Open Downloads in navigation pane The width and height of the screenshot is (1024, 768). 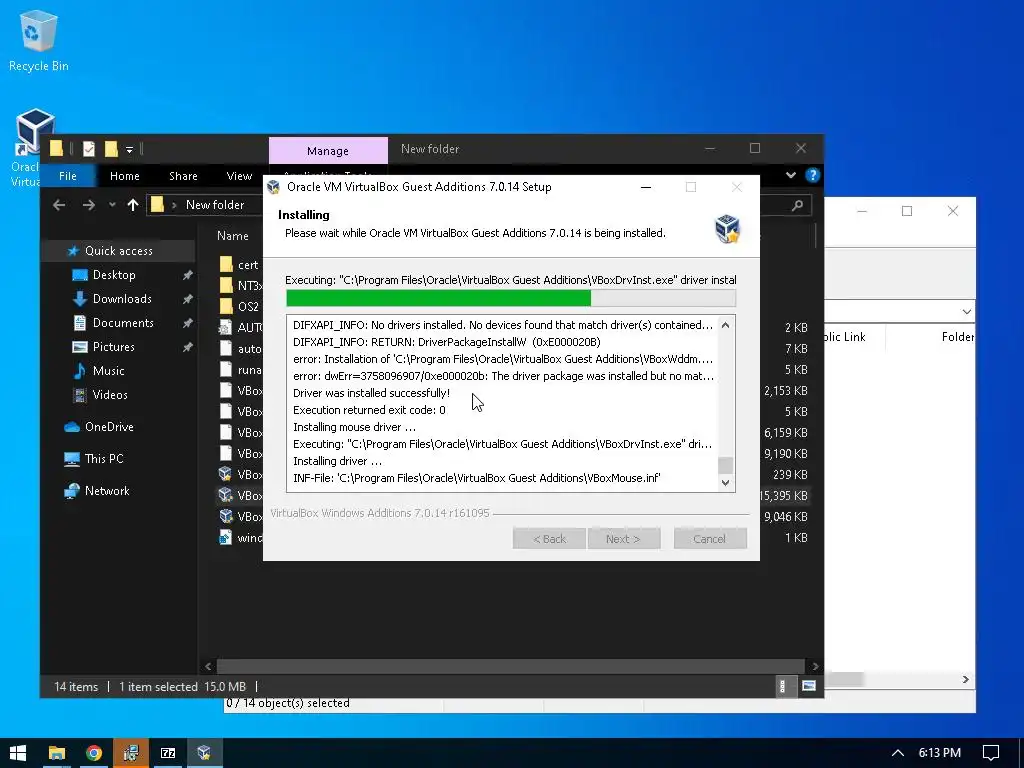pos(121,299)
